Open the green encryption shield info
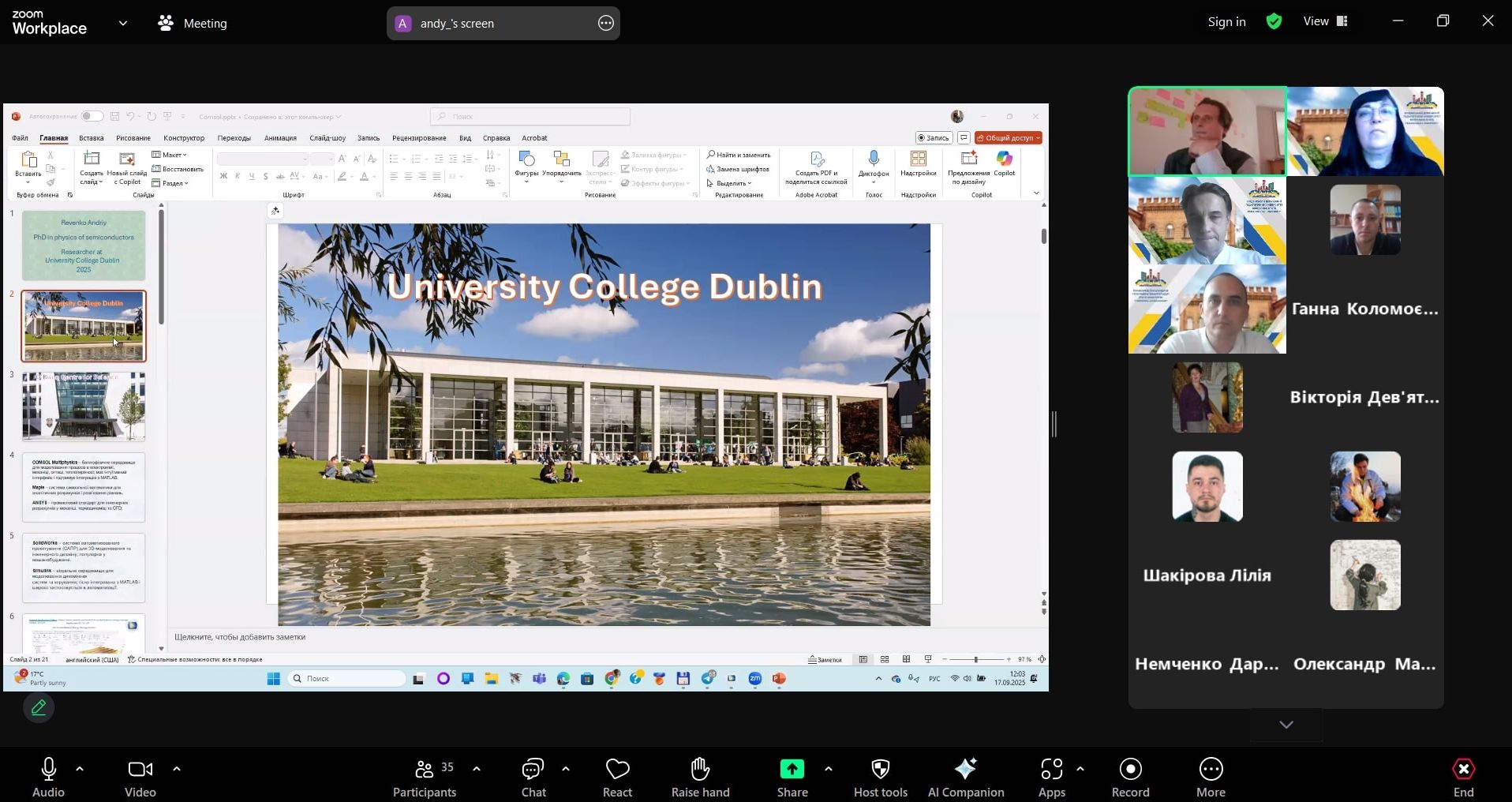The image size is (1512, 802). pos(1274,22)
